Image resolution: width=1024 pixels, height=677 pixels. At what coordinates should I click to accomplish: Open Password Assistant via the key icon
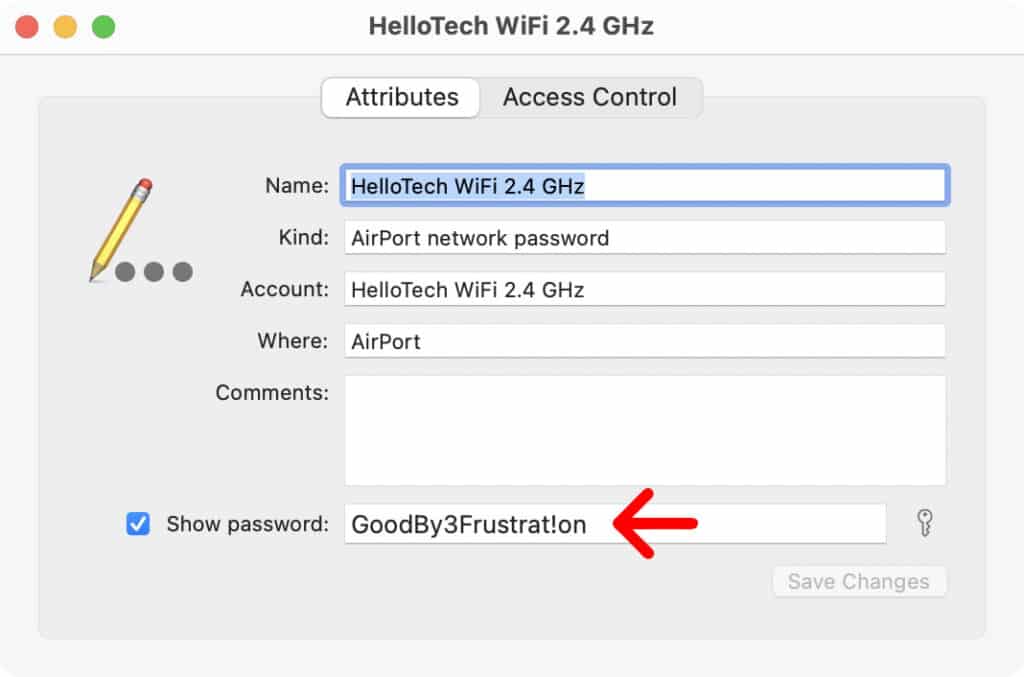click(923, 523)
